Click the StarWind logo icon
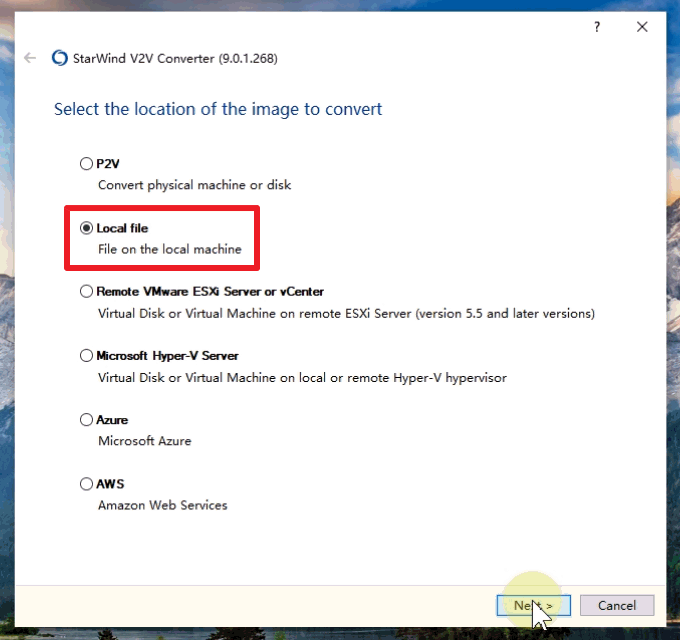 click(x=60, y=58)
